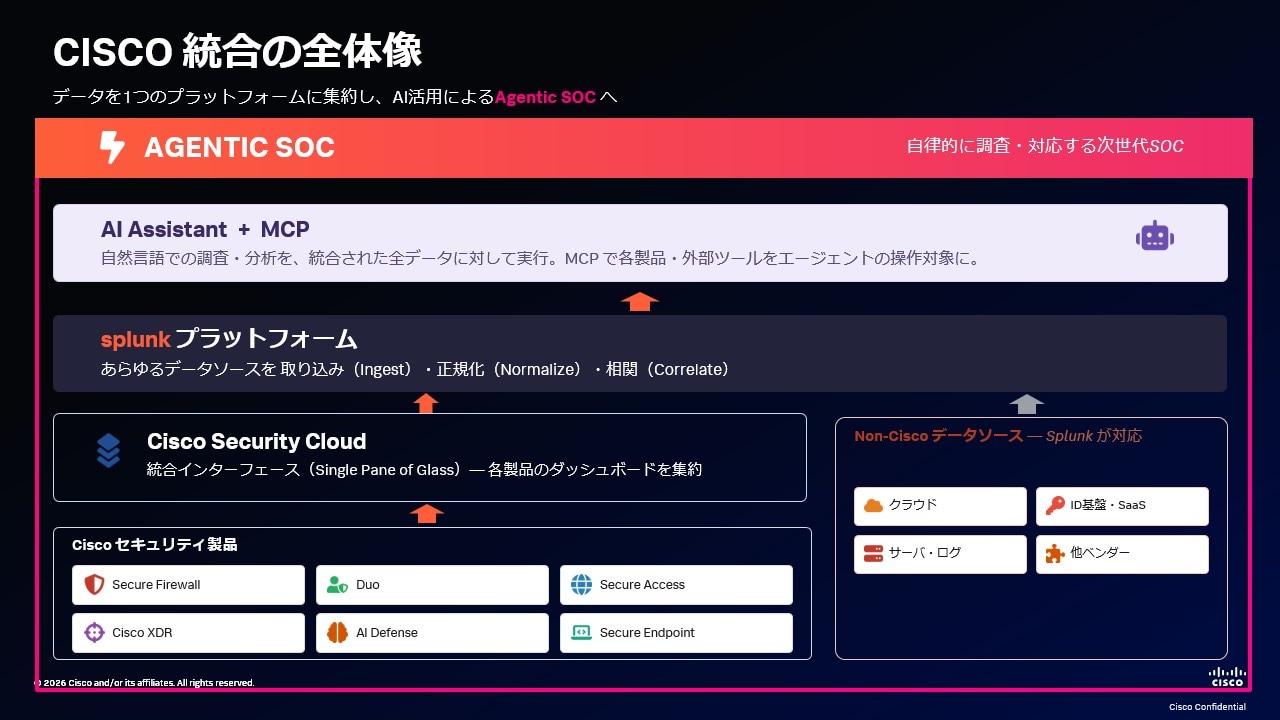Select the クラウド data source card

coord(940,506)
